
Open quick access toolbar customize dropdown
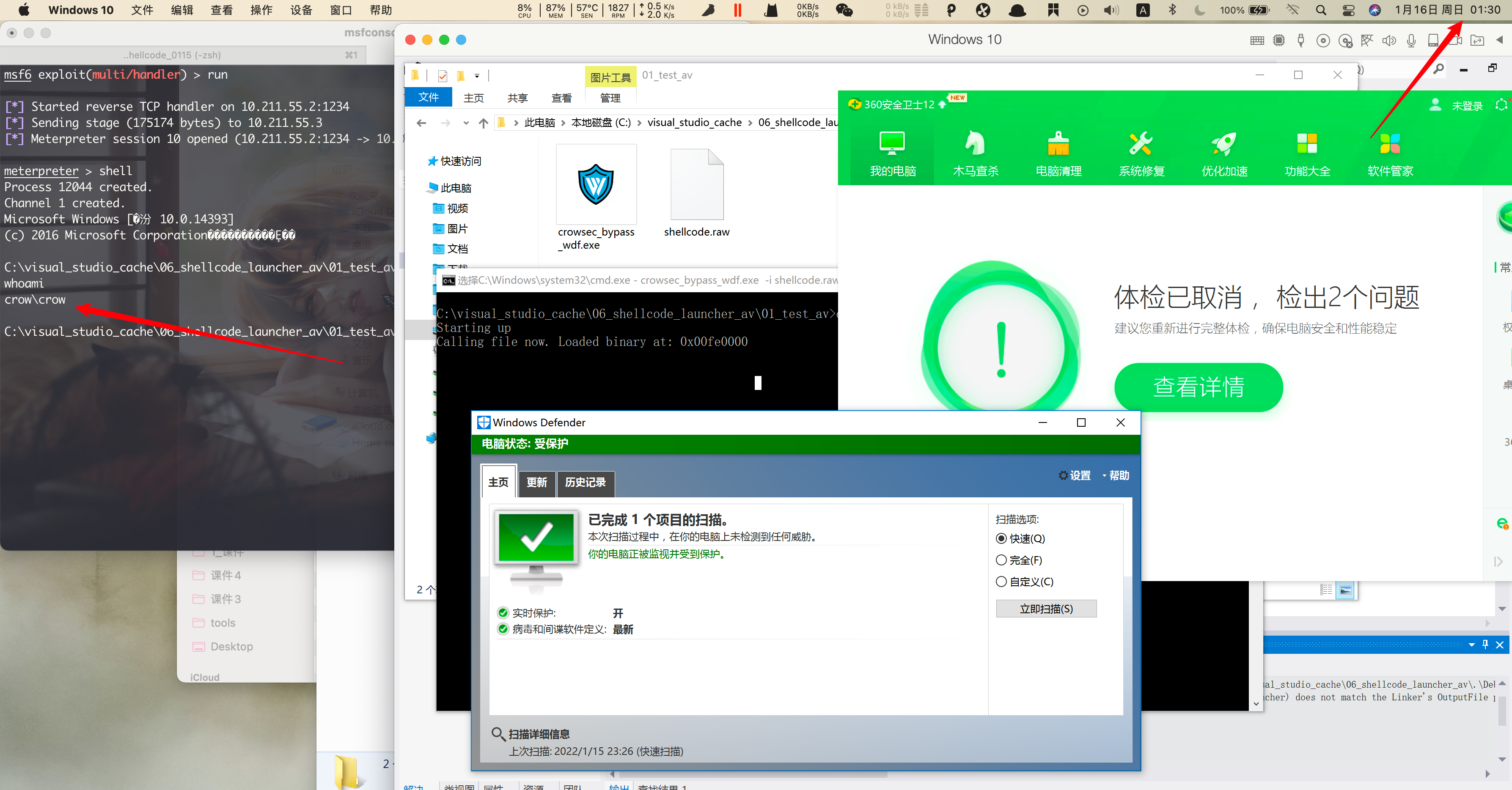coord(477,76)
